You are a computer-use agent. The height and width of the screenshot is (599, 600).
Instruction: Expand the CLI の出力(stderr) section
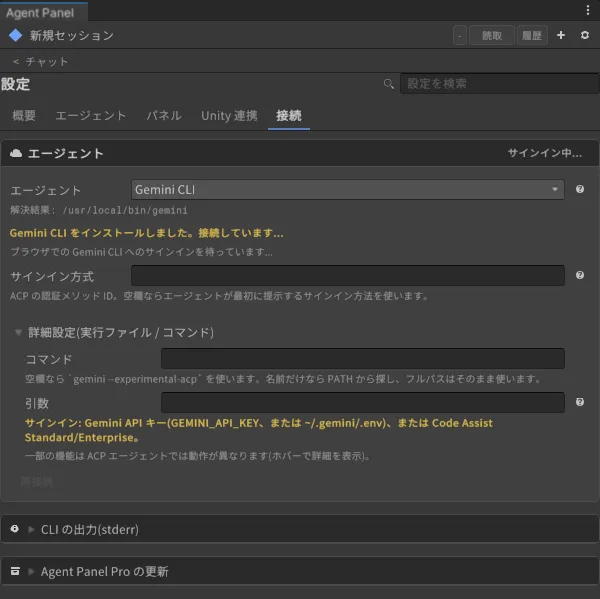click(x=31, y=529)
